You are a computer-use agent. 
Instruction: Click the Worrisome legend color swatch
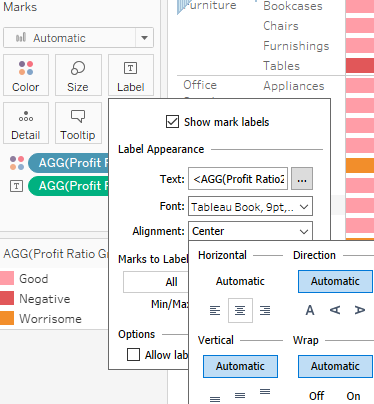(x=7, y=318)
